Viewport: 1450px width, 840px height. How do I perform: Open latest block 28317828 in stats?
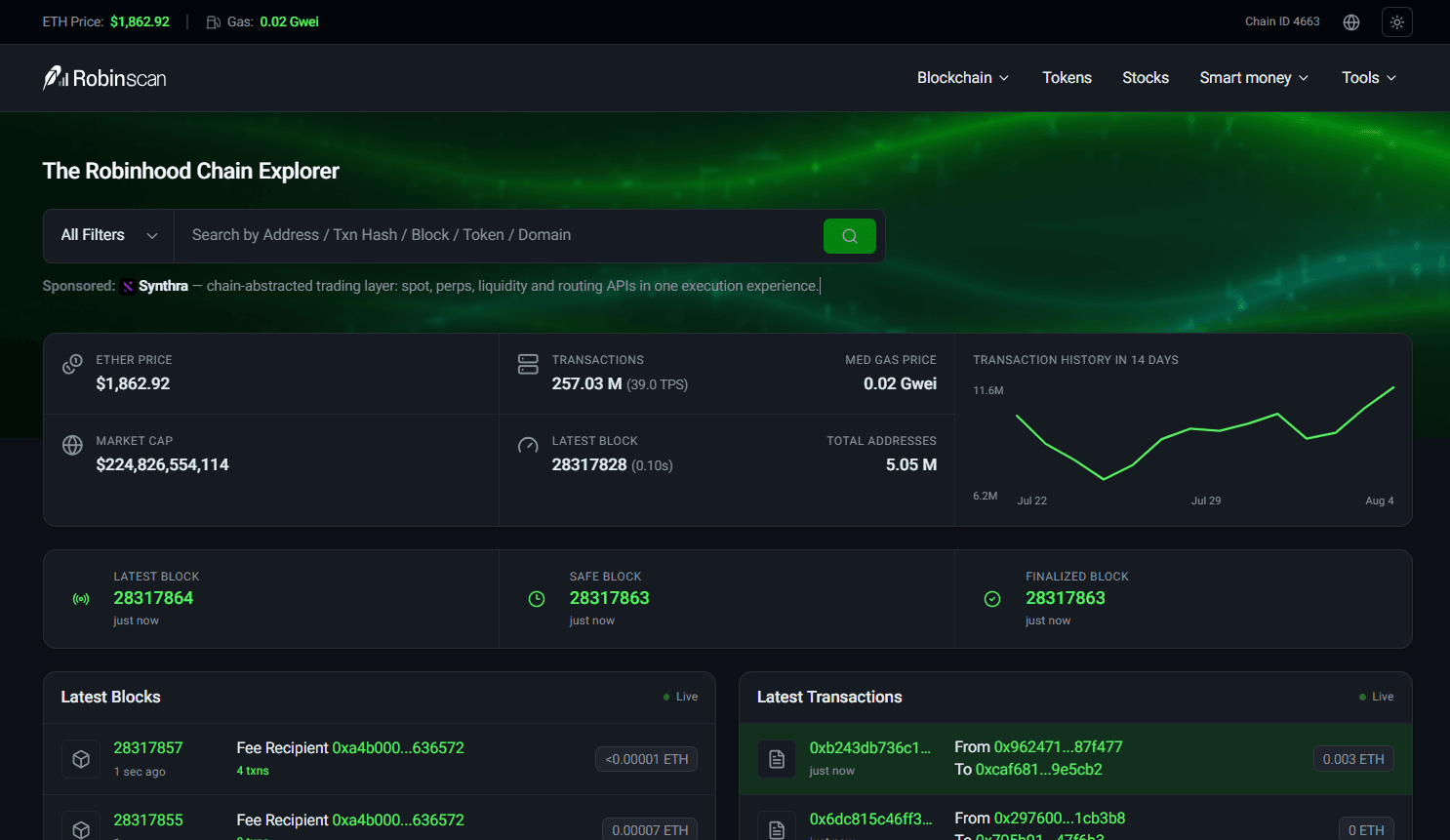coord(589,464)
